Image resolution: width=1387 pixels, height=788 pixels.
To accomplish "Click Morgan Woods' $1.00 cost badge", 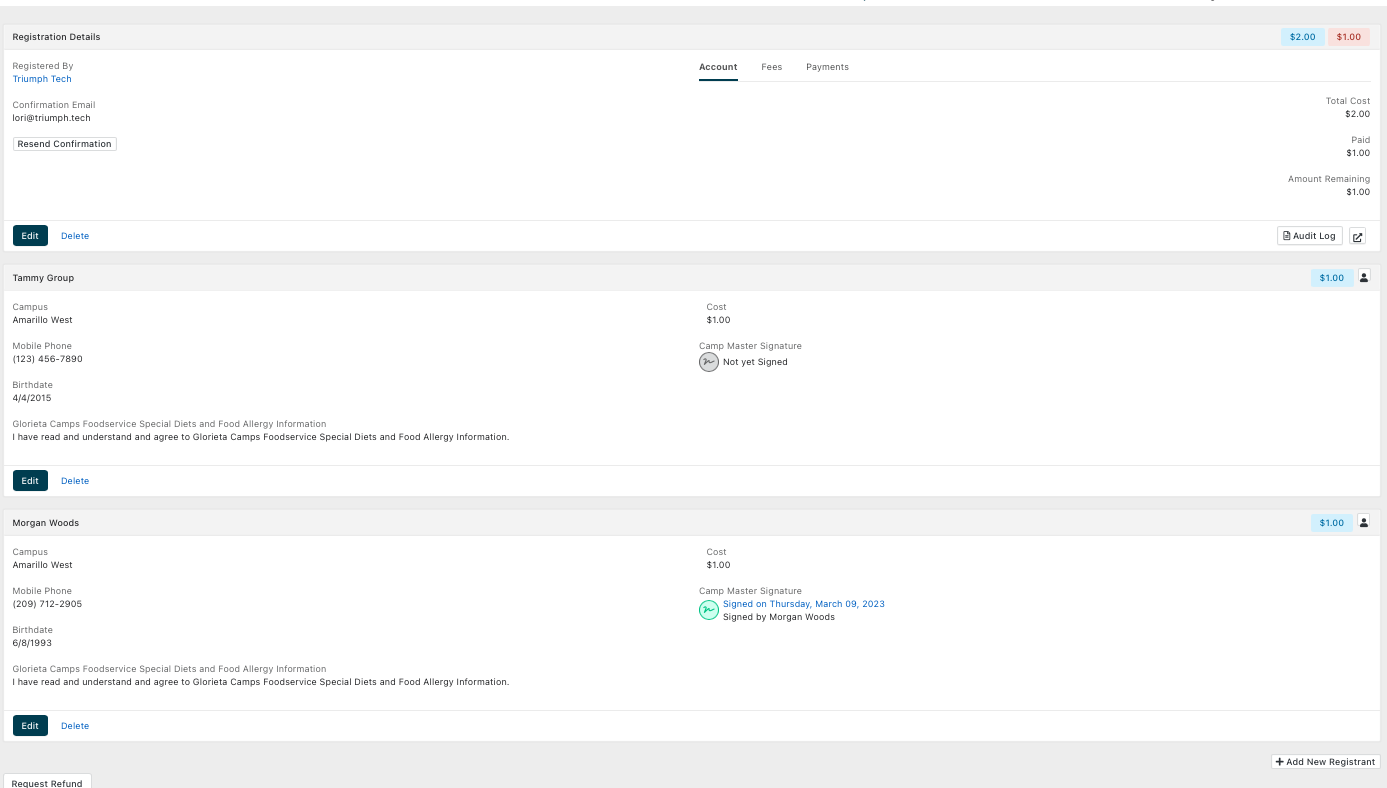I will click(1332, 523).
